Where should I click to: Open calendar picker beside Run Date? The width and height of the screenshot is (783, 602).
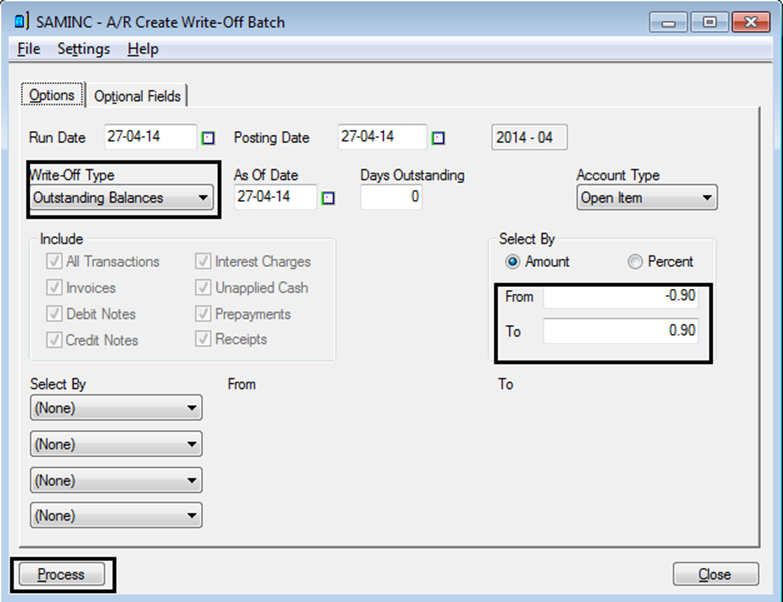pyautogui.click(x=208, y=138)
